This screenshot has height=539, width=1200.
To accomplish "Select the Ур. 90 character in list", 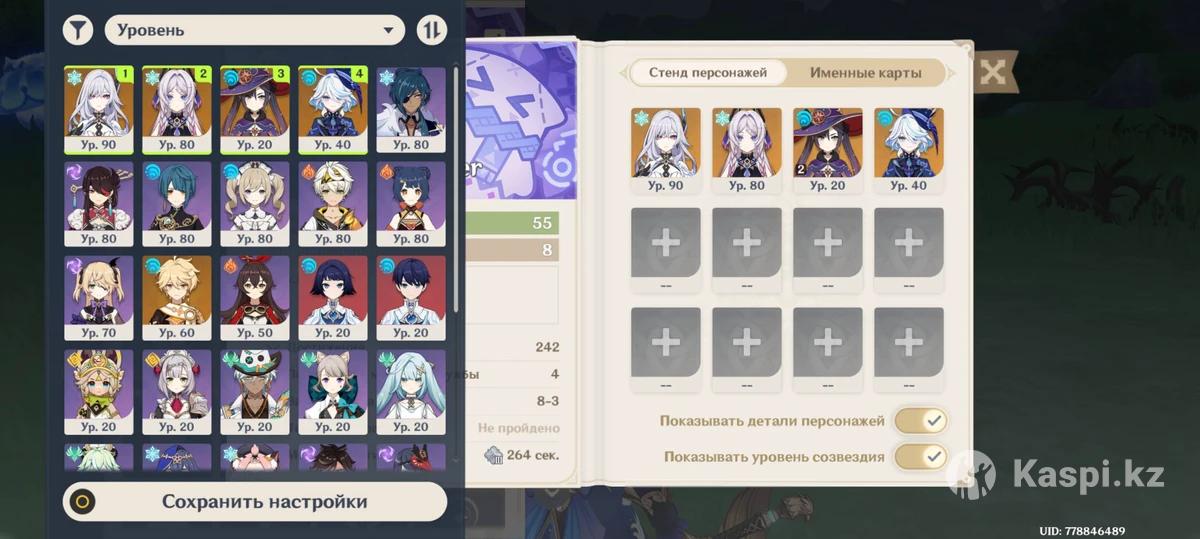I will click(x=98, y=109).
